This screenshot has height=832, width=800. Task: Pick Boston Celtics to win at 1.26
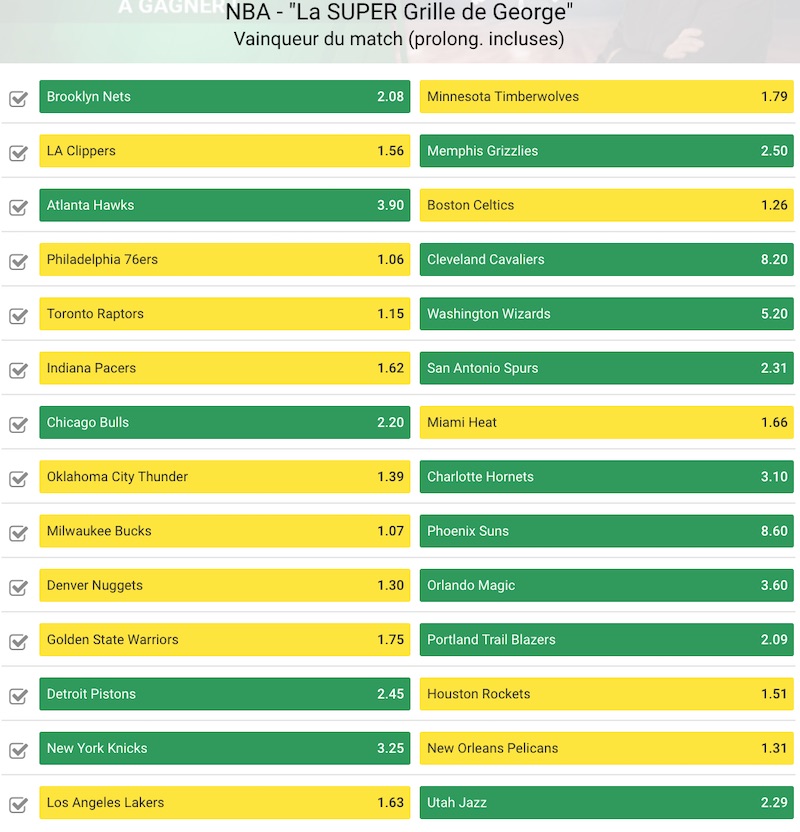606,205
